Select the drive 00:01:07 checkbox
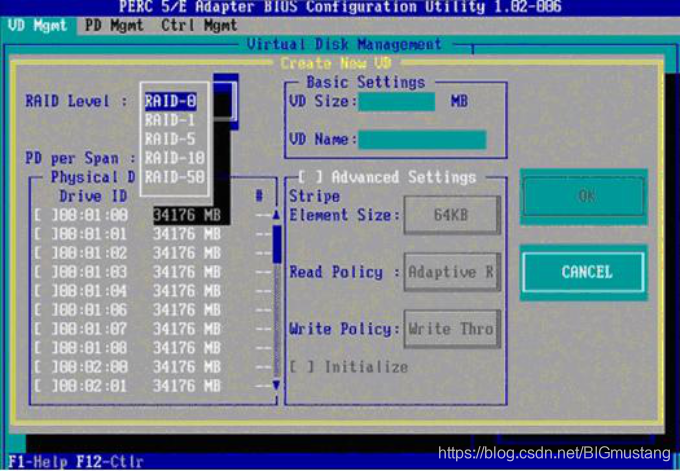 45,329
